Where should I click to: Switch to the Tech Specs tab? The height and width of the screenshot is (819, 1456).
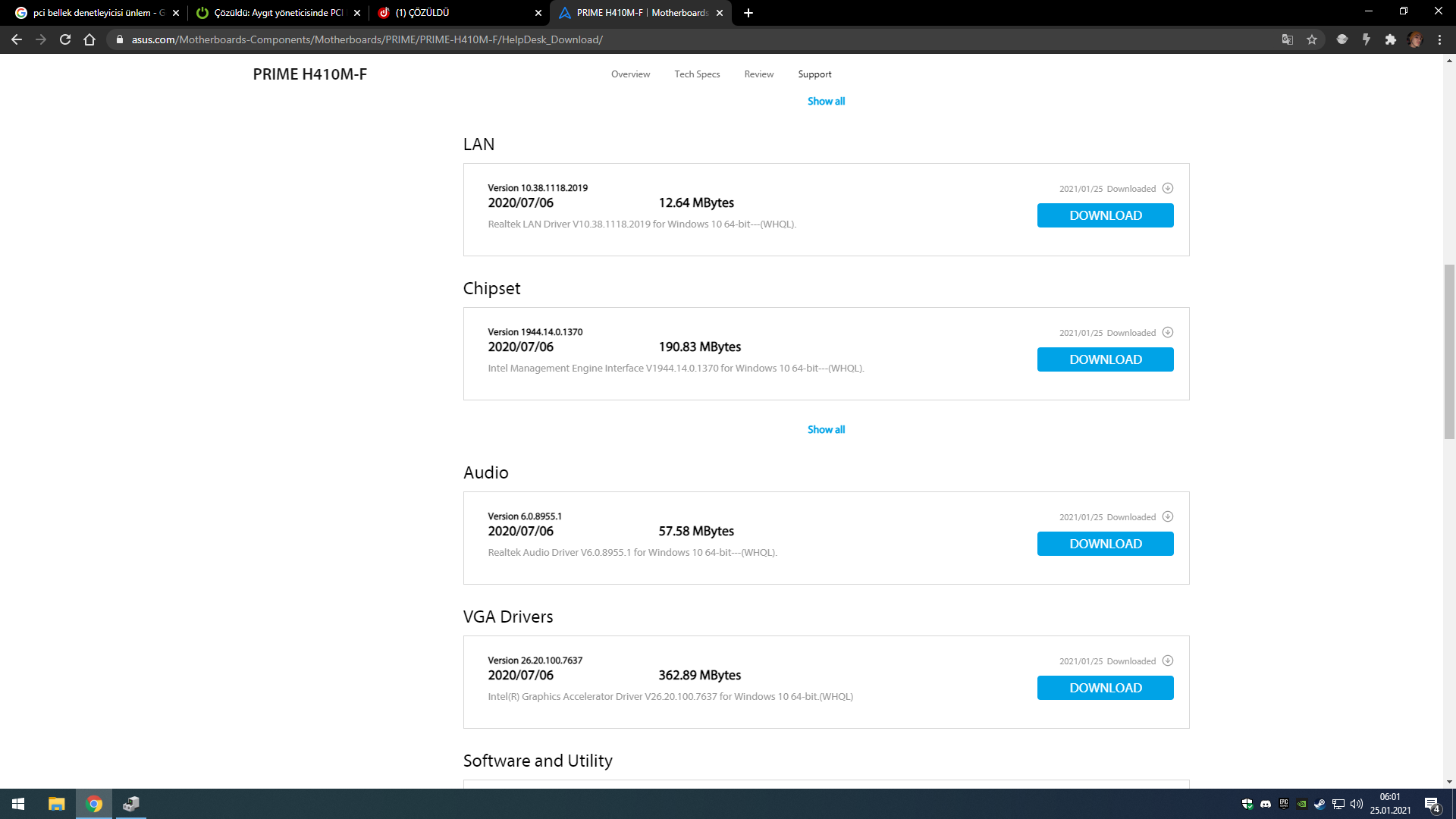pyautogui.click(x=697, y=74)
